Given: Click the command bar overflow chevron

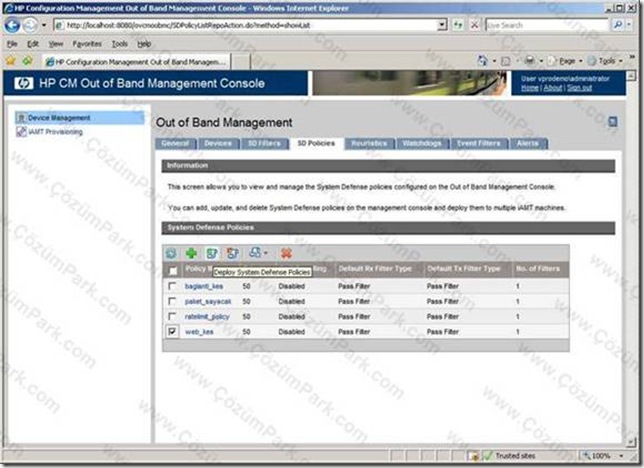Looking at the screenshot, I should [633, 56].
